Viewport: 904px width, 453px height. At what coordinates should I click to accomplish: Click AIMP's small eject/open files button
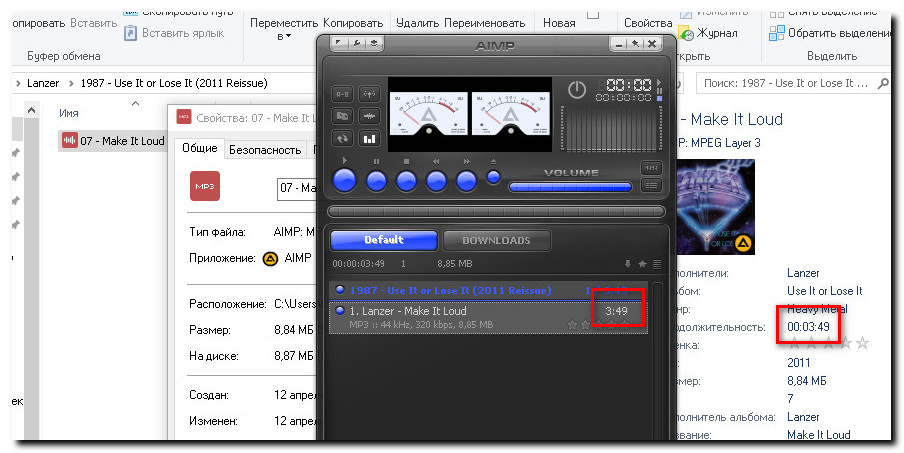pos(494,178)
